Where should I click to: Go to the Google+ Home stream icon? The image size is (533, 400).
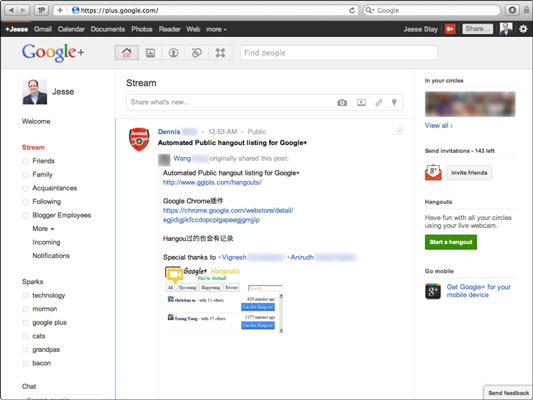click(126, 53)
